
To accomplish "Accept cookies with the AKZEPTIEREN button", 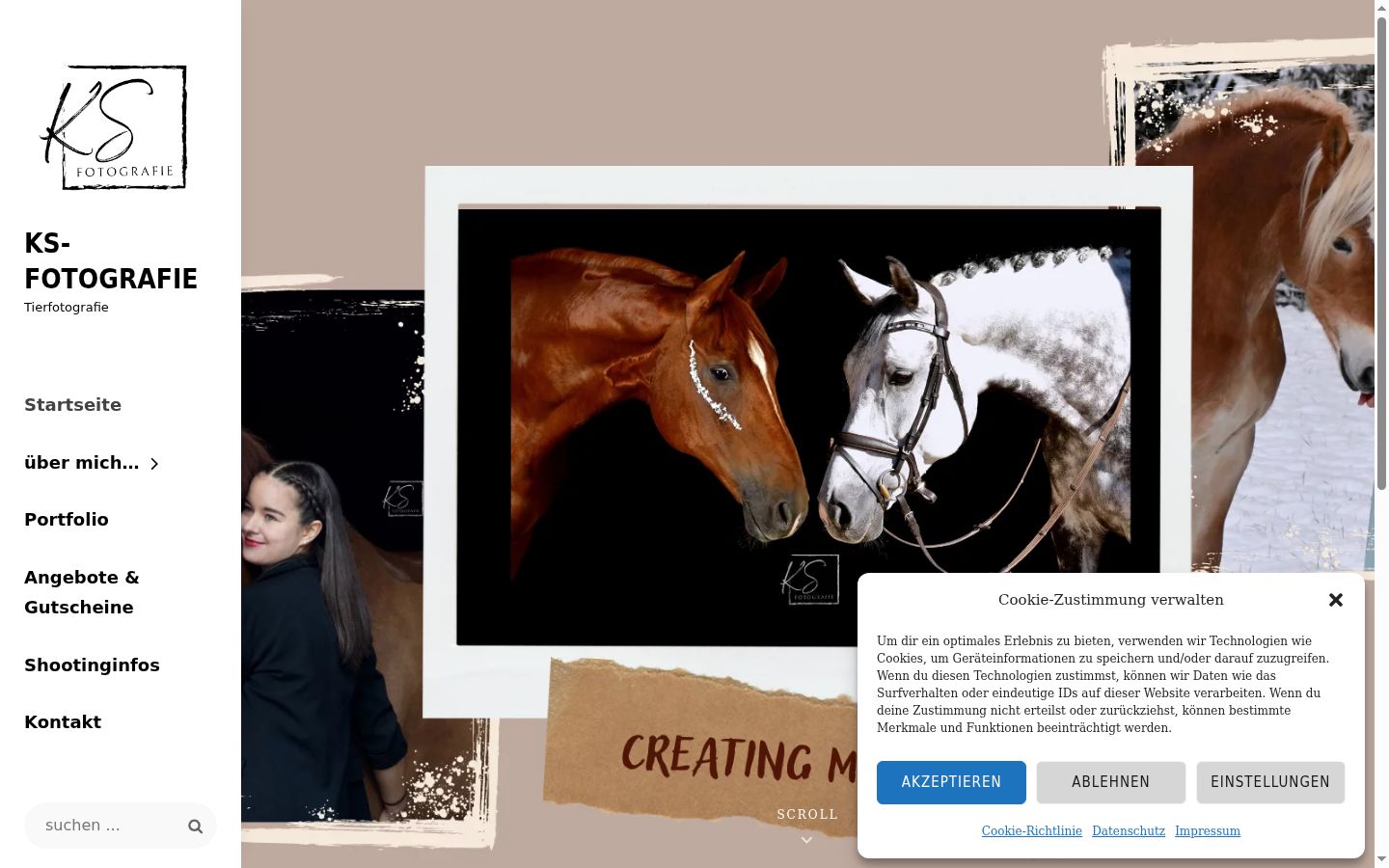I will point(951,782).
